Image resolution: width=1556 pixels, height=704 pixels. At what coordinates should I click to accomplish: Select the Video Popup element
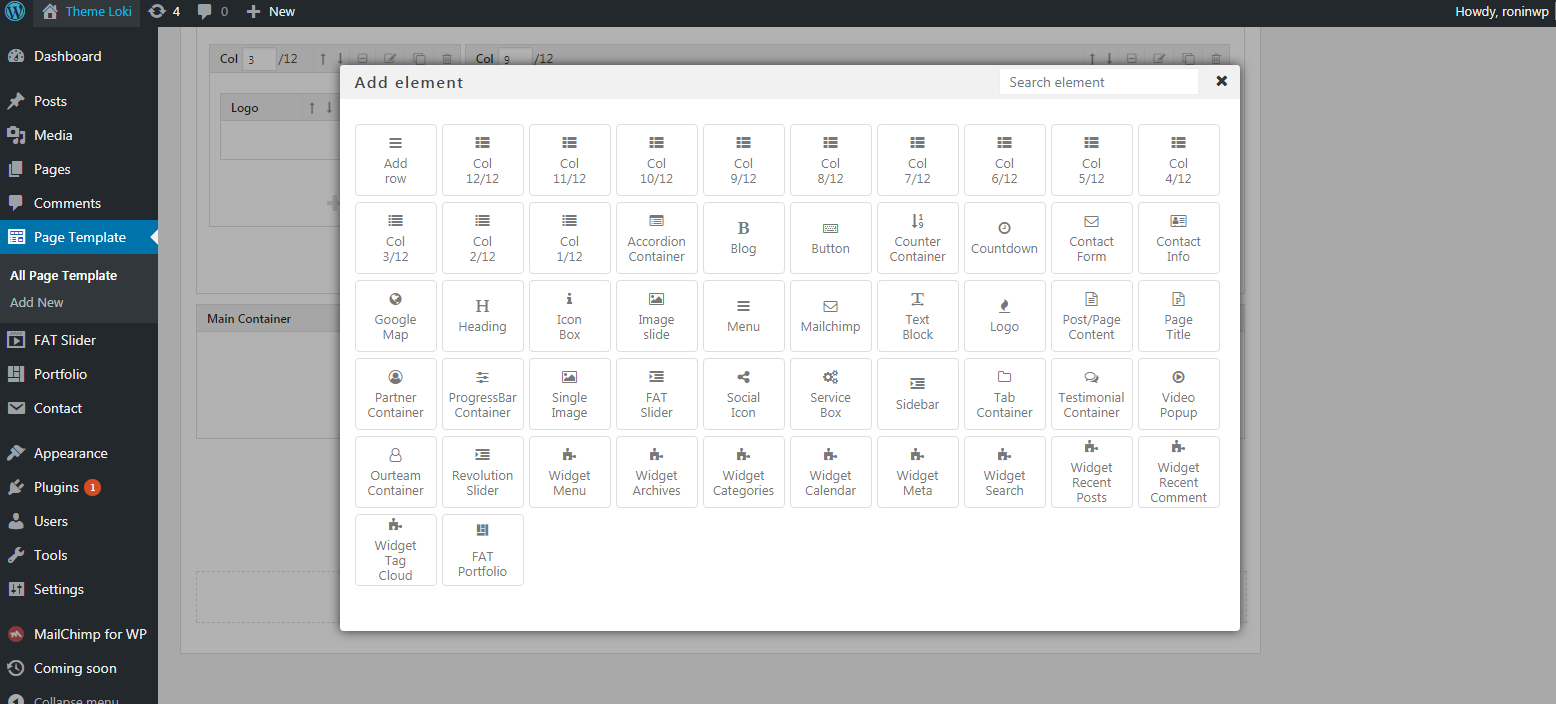[1179, 394]
